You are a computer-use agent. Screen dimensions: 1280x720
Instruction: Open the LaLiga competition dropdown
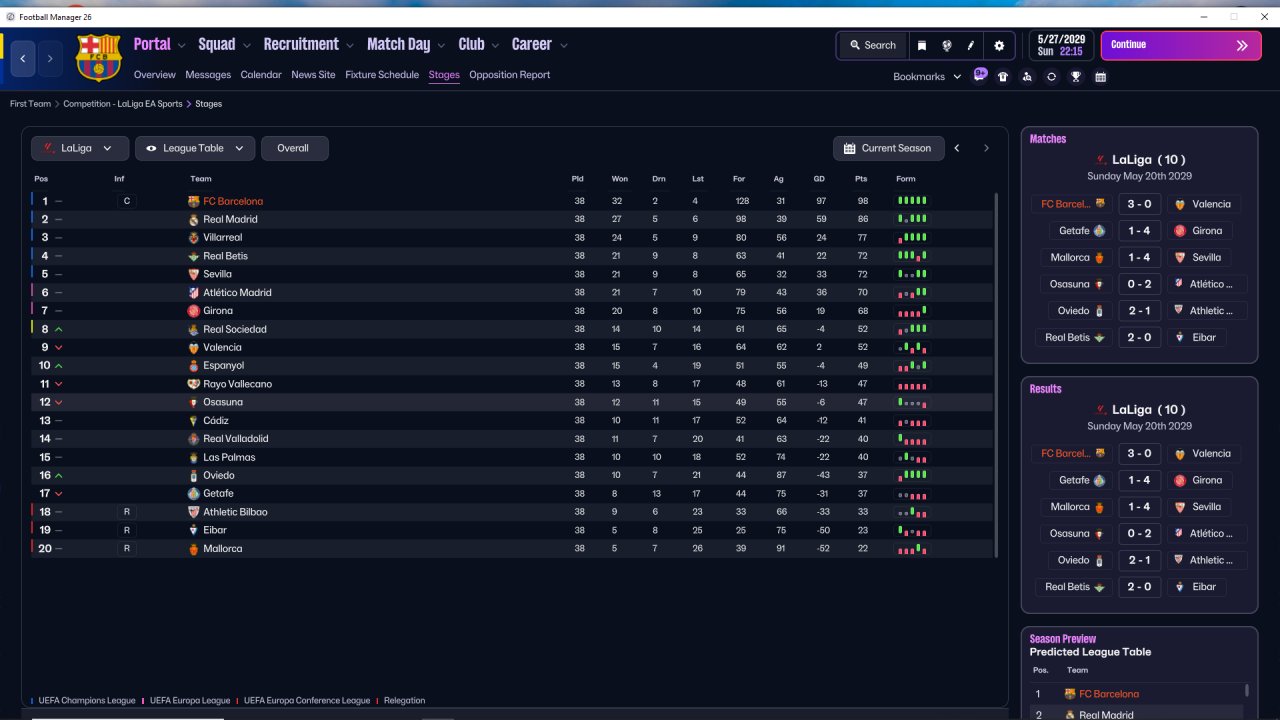[80, 148]
